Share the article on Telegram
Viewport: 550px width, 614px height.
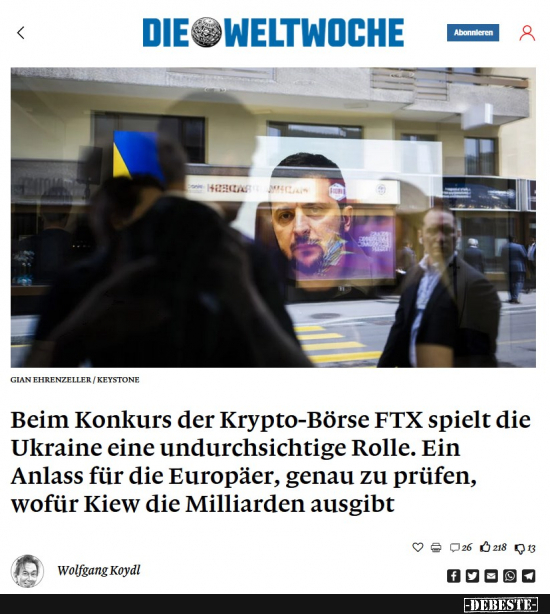[528, 576]
